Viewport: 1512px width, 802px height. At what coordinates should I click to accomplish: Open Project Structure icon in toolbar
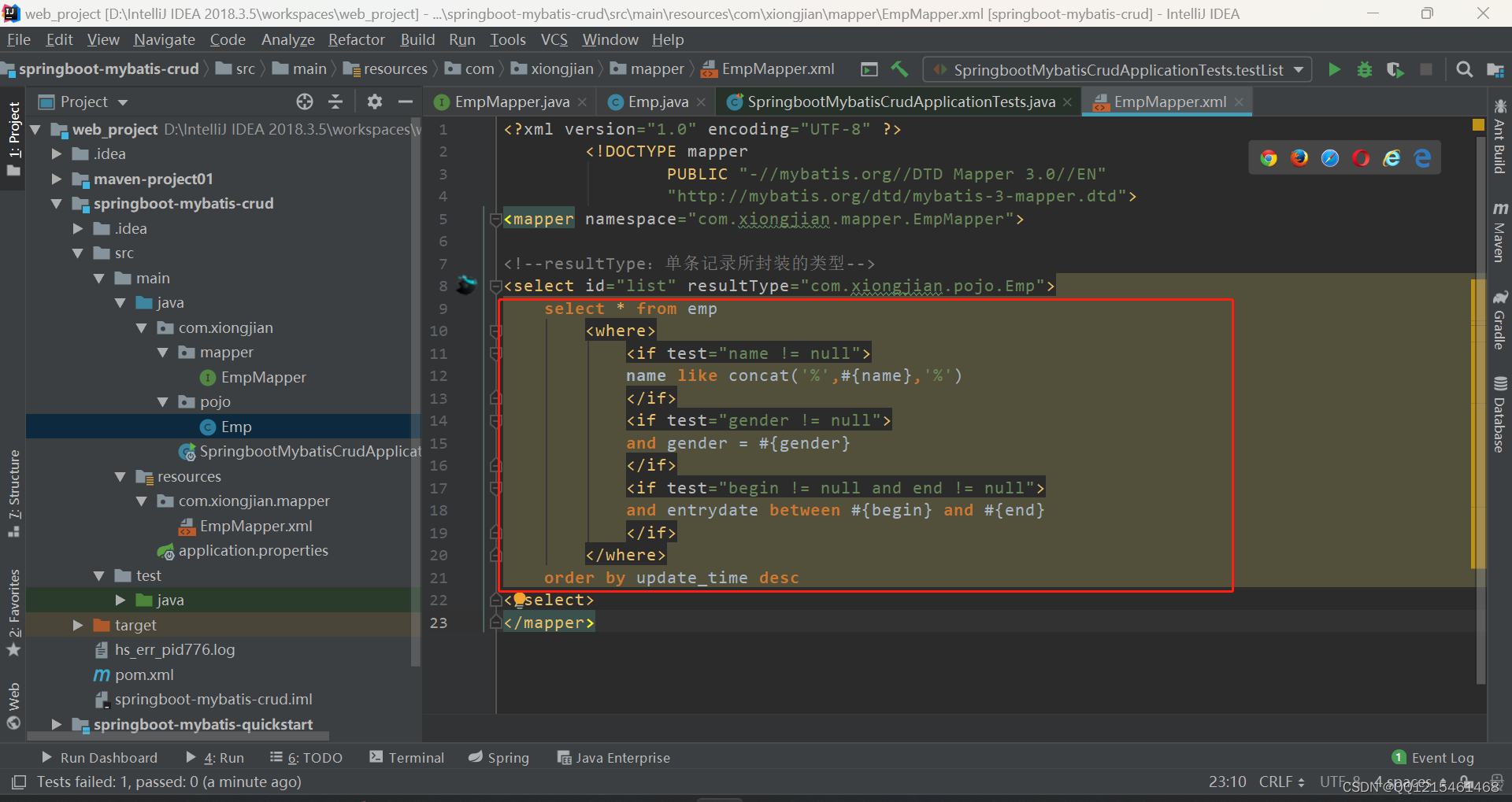click(x=1495, y=70)
